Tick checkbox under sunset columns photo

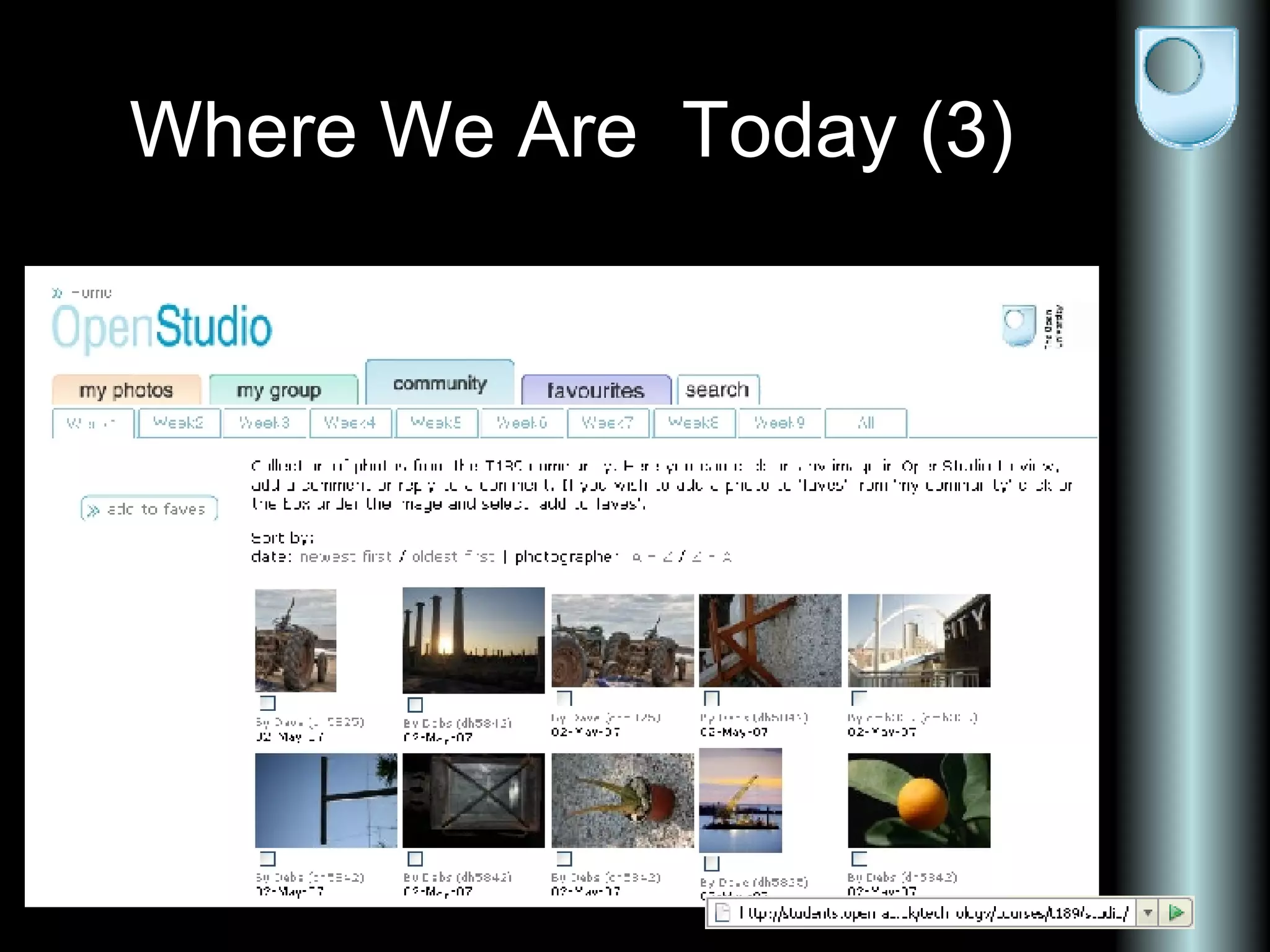pos(415,705)
